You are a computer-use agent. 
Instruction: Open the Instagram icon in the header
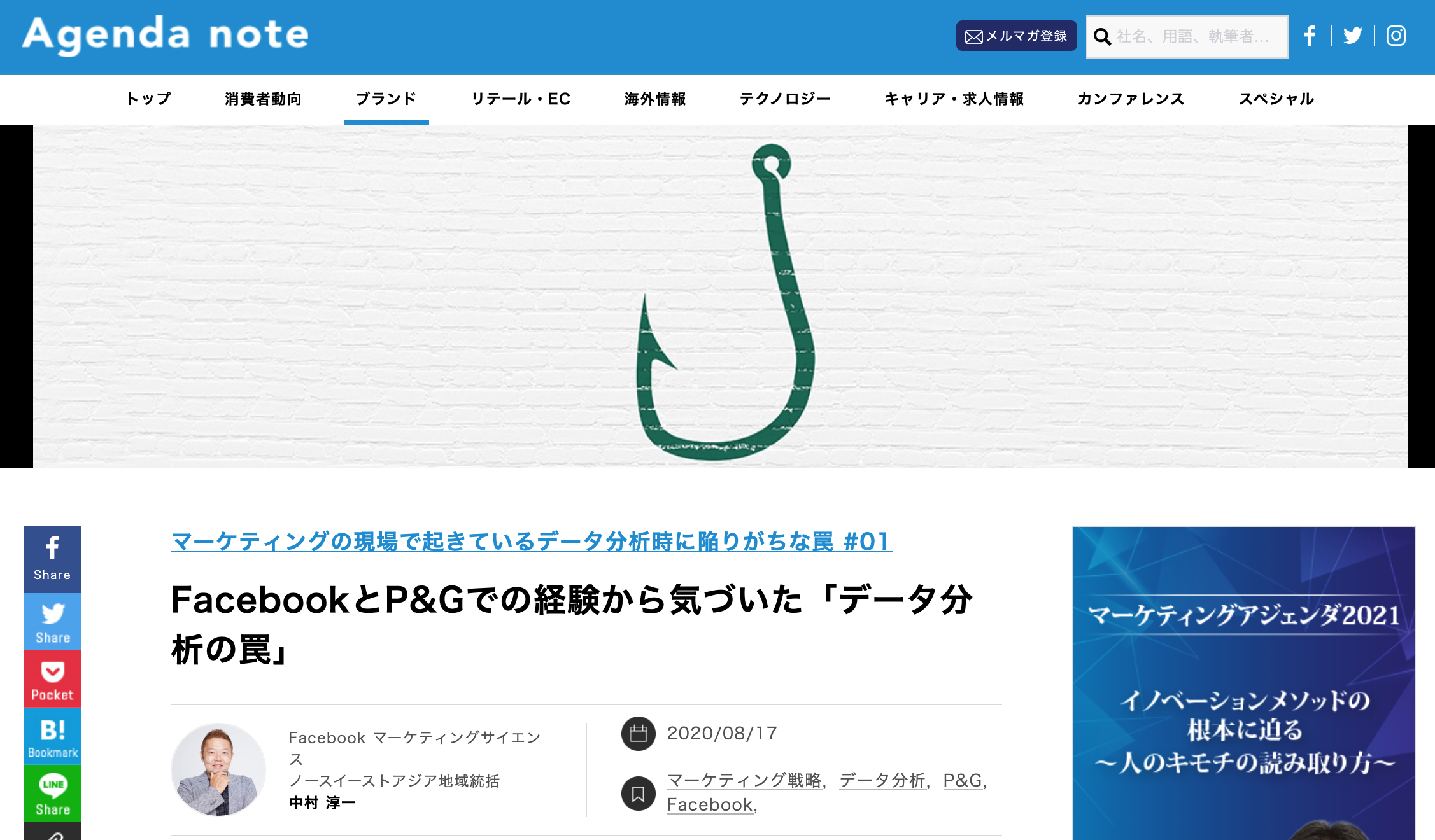[1396, 36]
